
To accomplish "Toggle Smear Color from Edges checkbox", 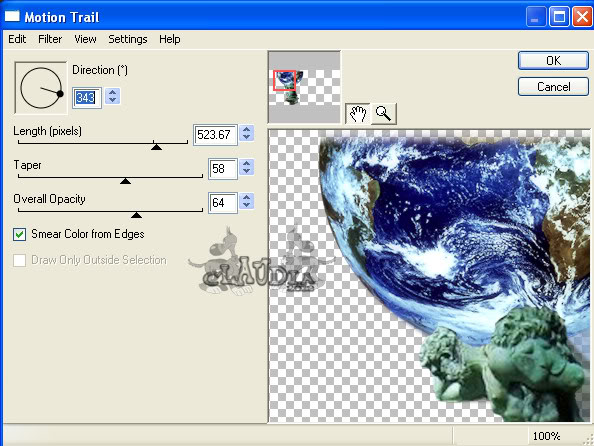I will coord(19,235).
